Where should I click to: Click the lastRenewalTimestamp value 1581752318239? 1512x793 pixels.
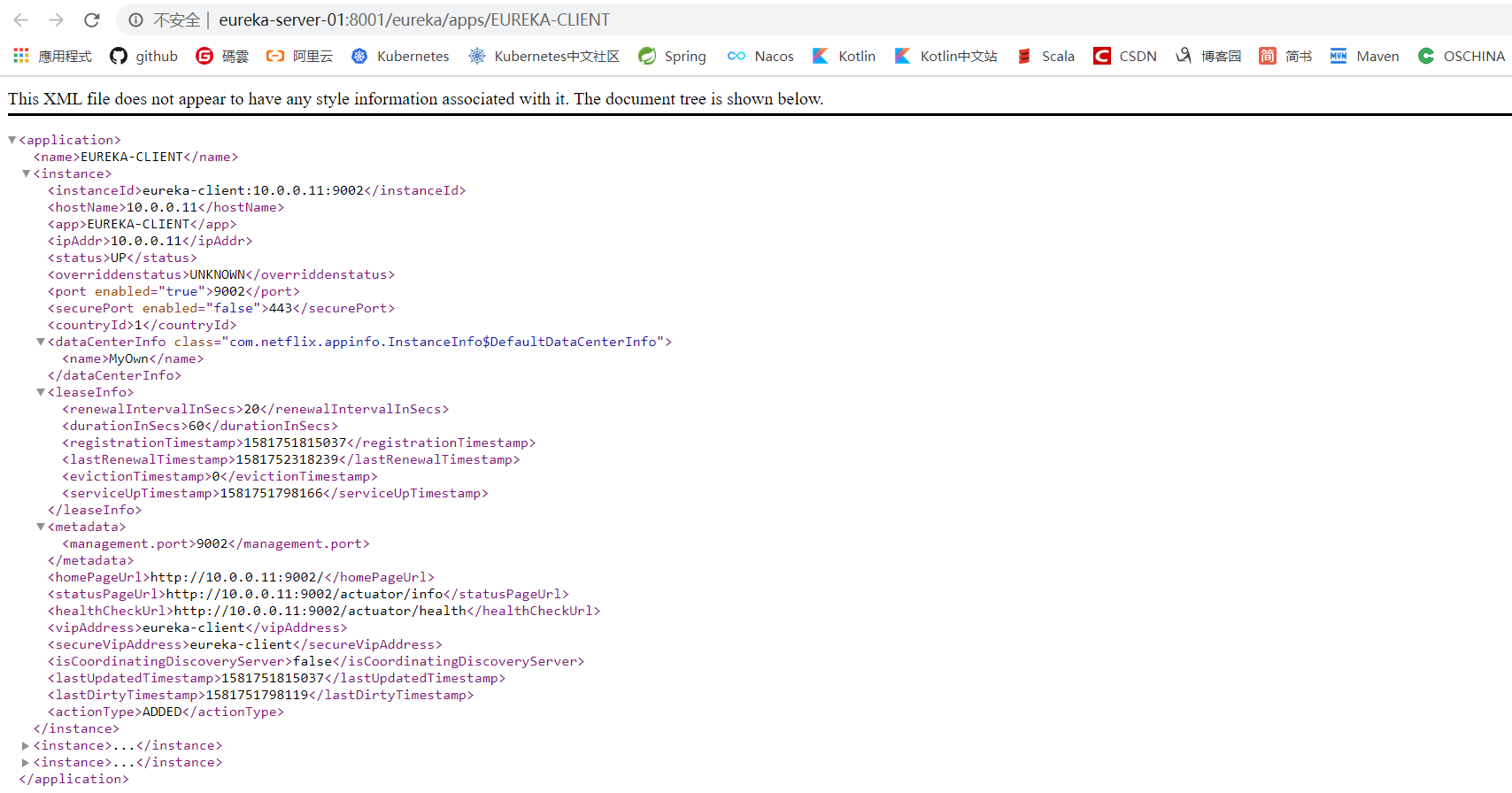click(x=288, y=459)
